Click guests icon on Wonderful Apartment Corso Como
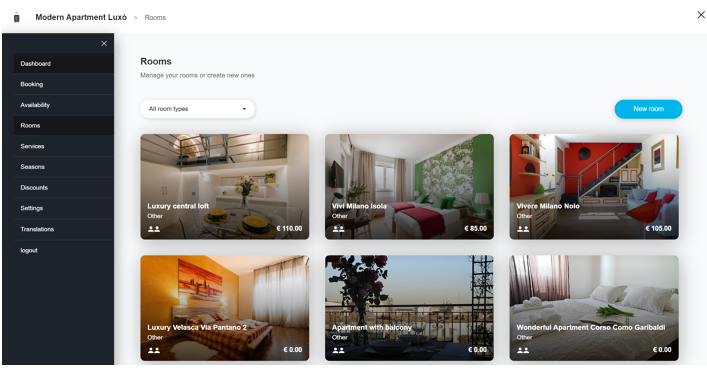707x377 pixels. point(523,350)
